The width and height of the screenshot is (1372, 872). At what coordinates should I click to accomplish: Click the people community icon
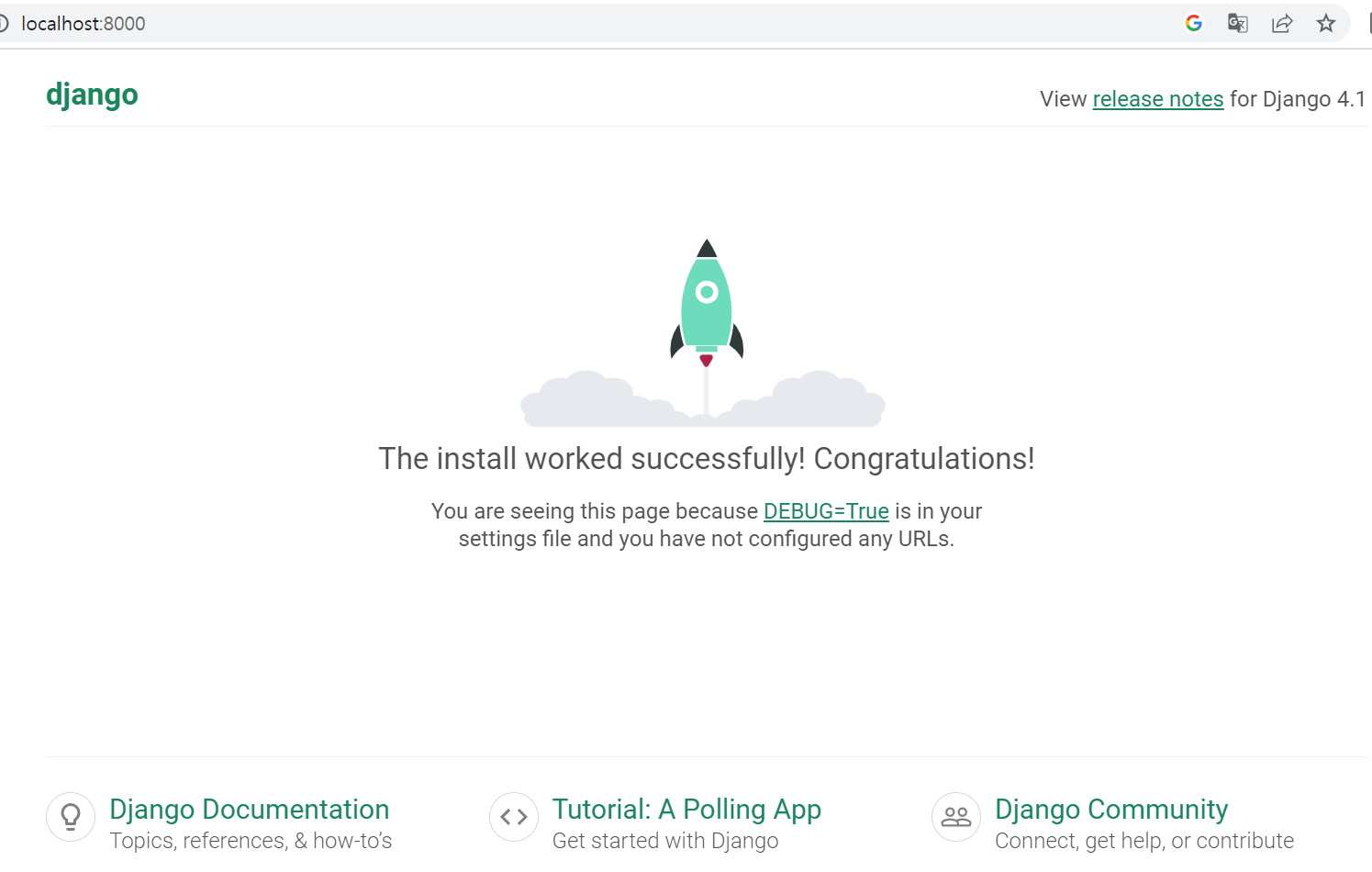956,817
